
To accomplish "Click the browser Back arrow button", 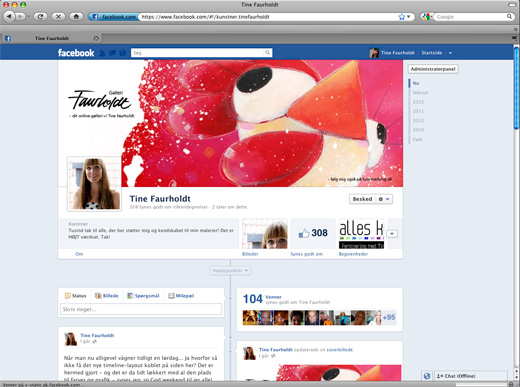I will coord(9,16).
